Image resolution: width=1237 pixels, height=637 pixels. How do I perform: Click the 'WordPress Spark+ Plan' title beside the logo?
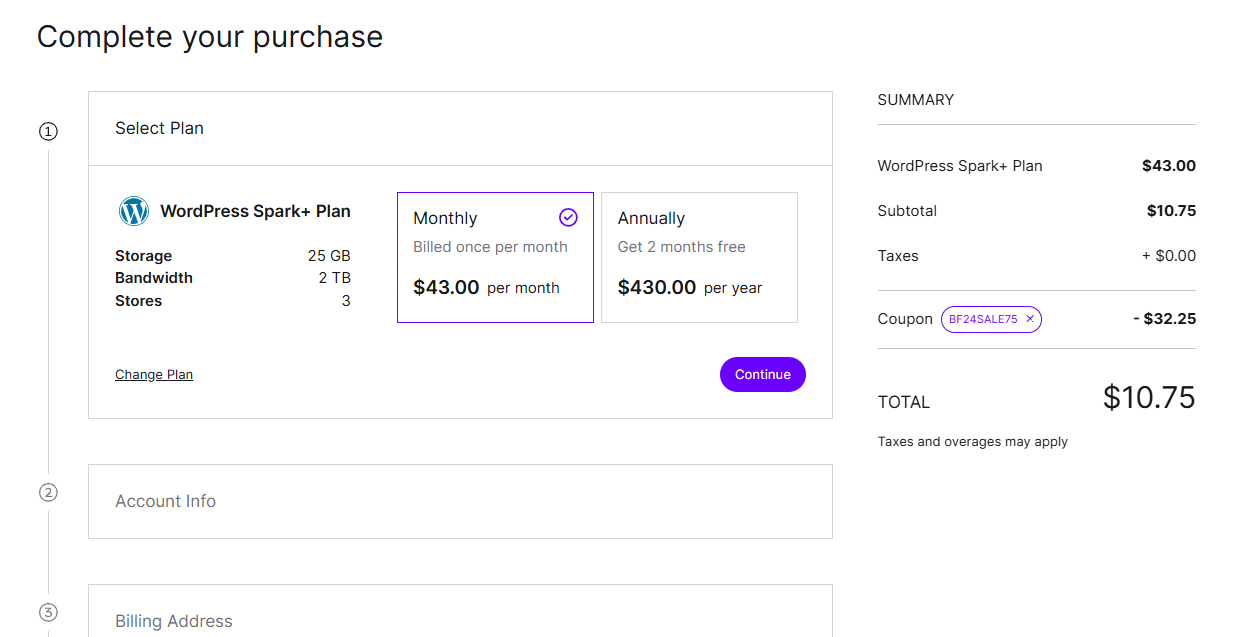(x=255, y=211)
